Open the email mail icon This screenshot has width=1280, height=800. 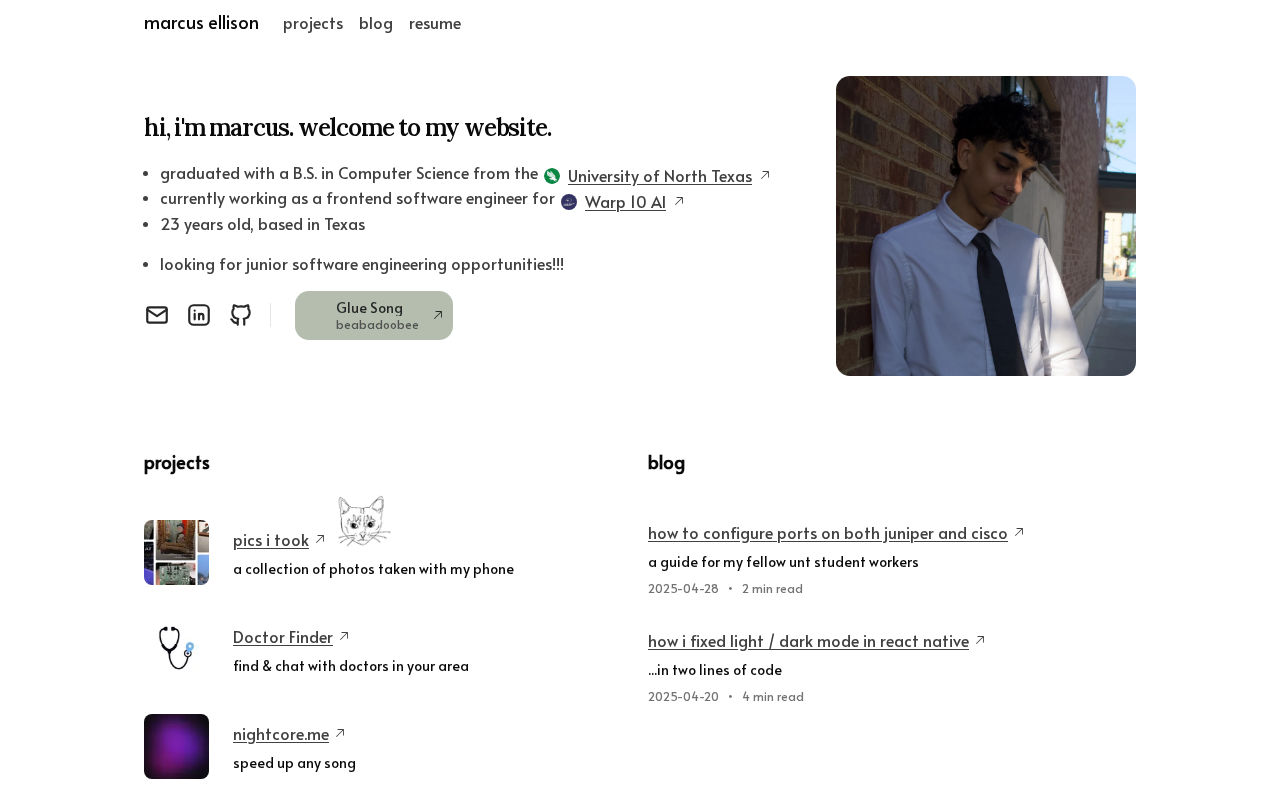[157, 315]
